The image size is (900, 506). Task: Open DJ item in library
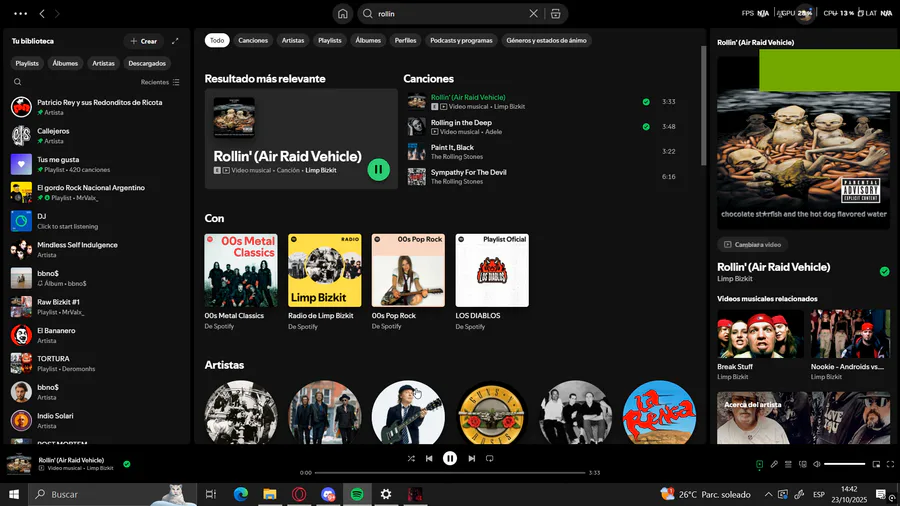(96, 221)
